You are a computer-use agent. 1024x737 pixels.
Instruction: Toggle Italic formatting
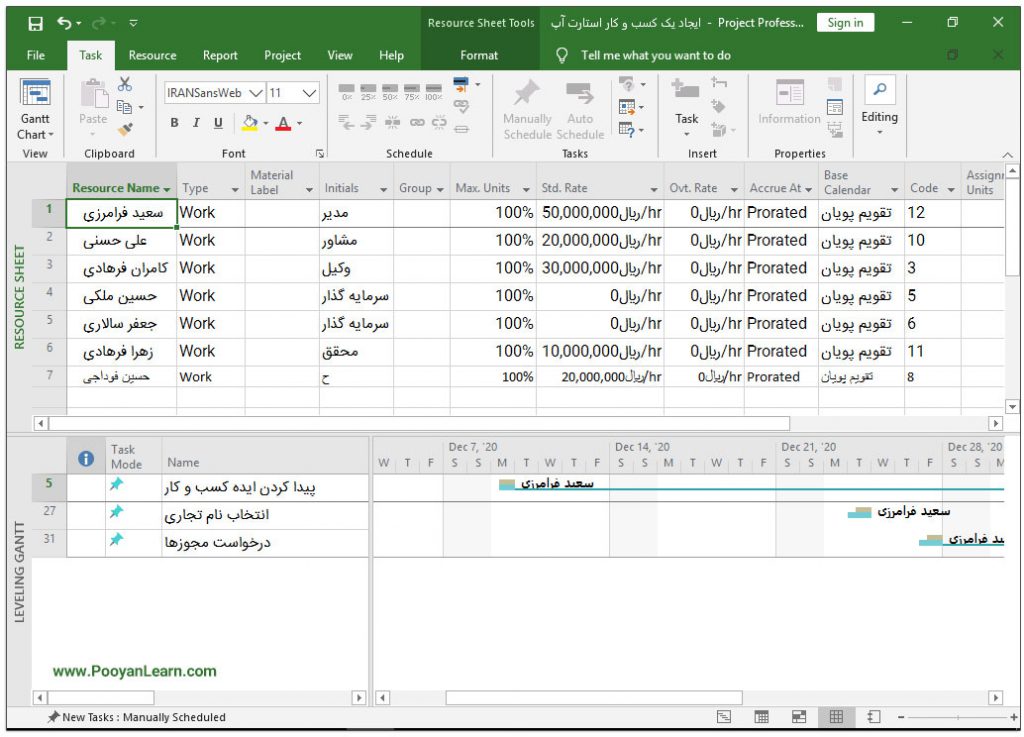click(x=196, y=123)
